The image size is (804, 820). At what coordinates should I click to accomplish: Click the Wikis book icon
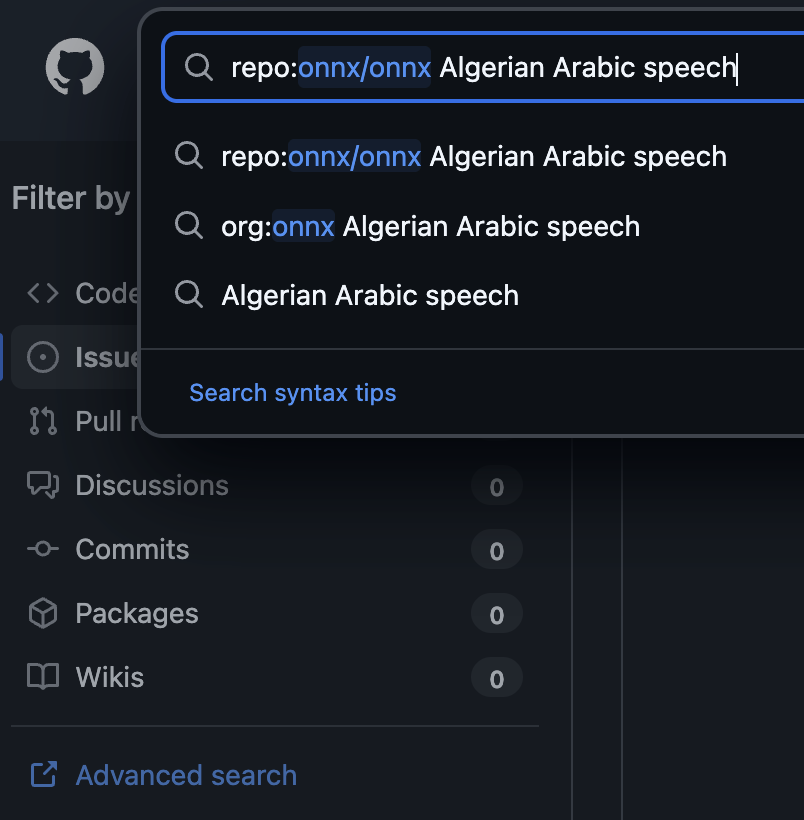pos(43,677)
